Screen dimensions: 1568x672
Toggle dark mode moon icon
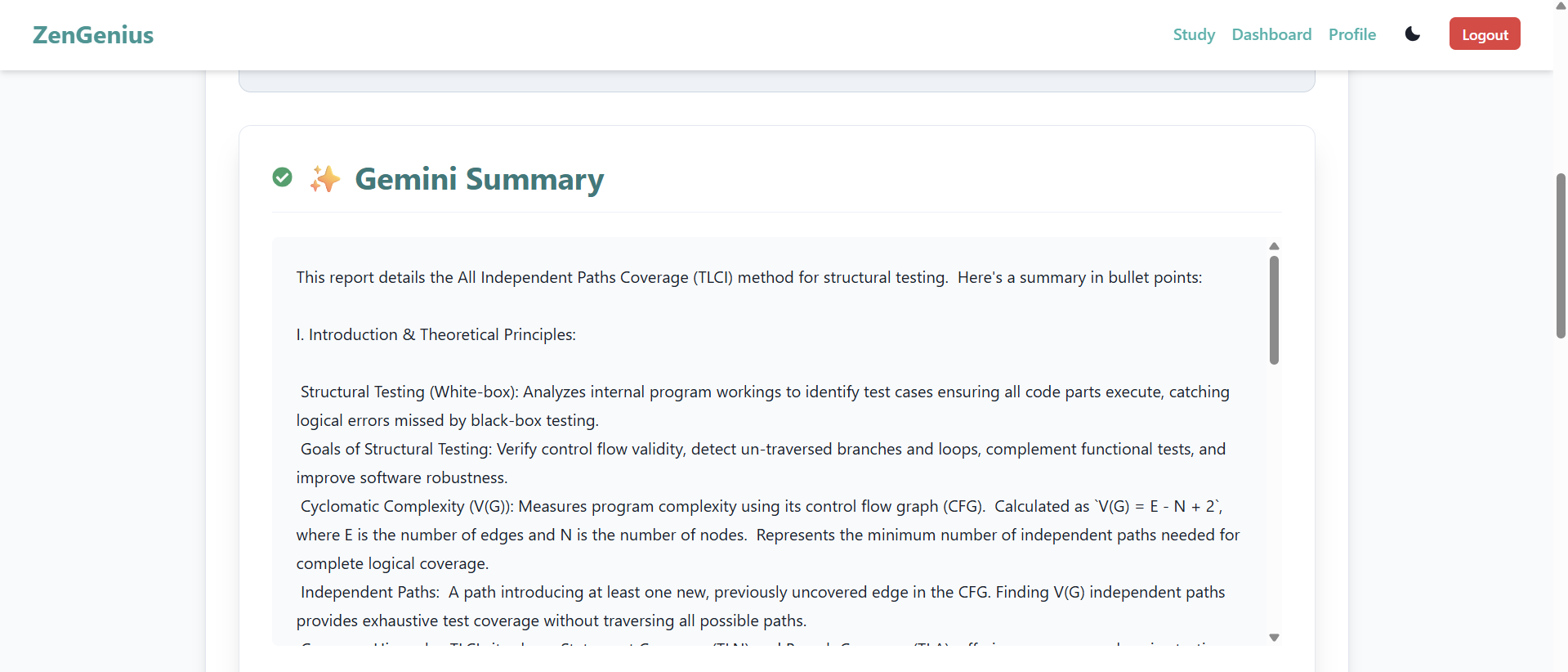click(1412, 34)
